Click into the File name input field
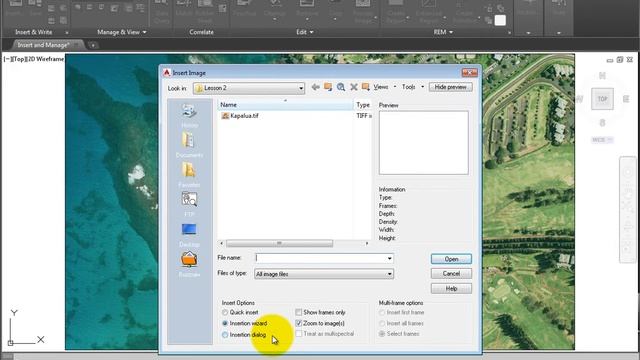640x360 pixels. click(x=321, y=258)
